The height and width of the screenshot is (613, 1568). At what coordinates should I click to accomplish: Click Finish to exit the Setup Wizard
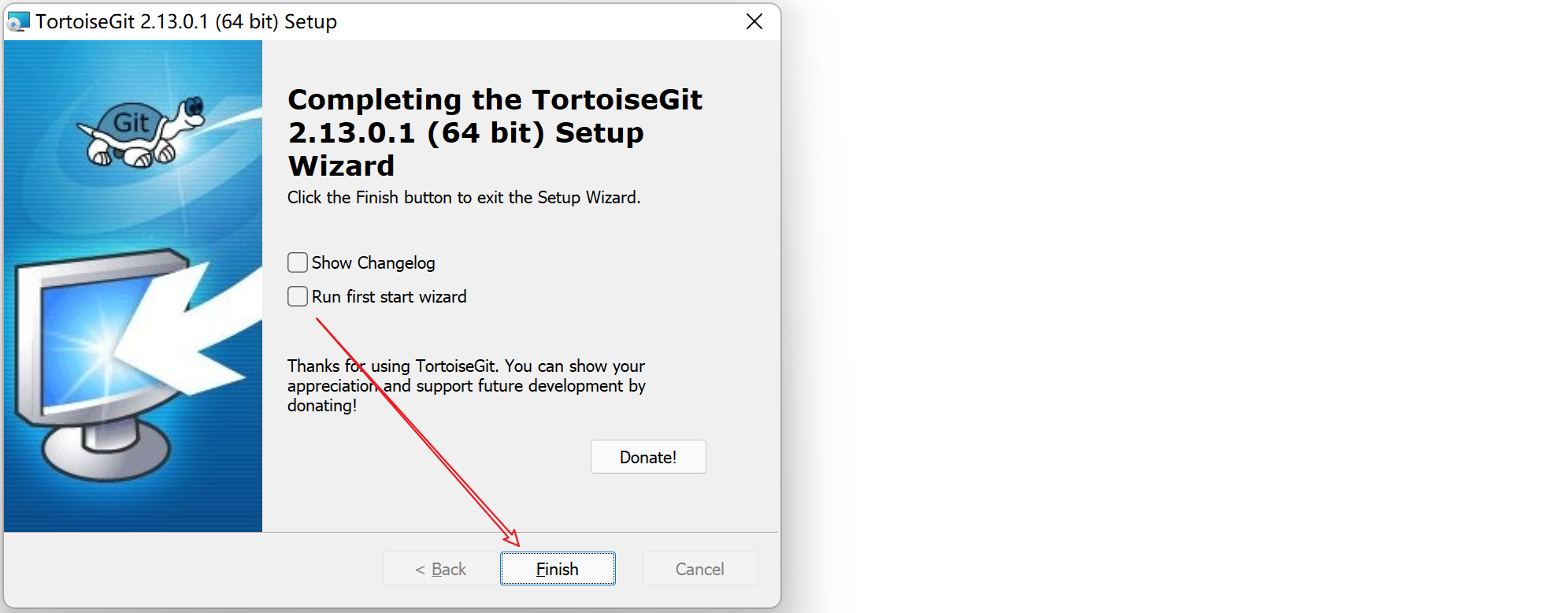point(558,569)
